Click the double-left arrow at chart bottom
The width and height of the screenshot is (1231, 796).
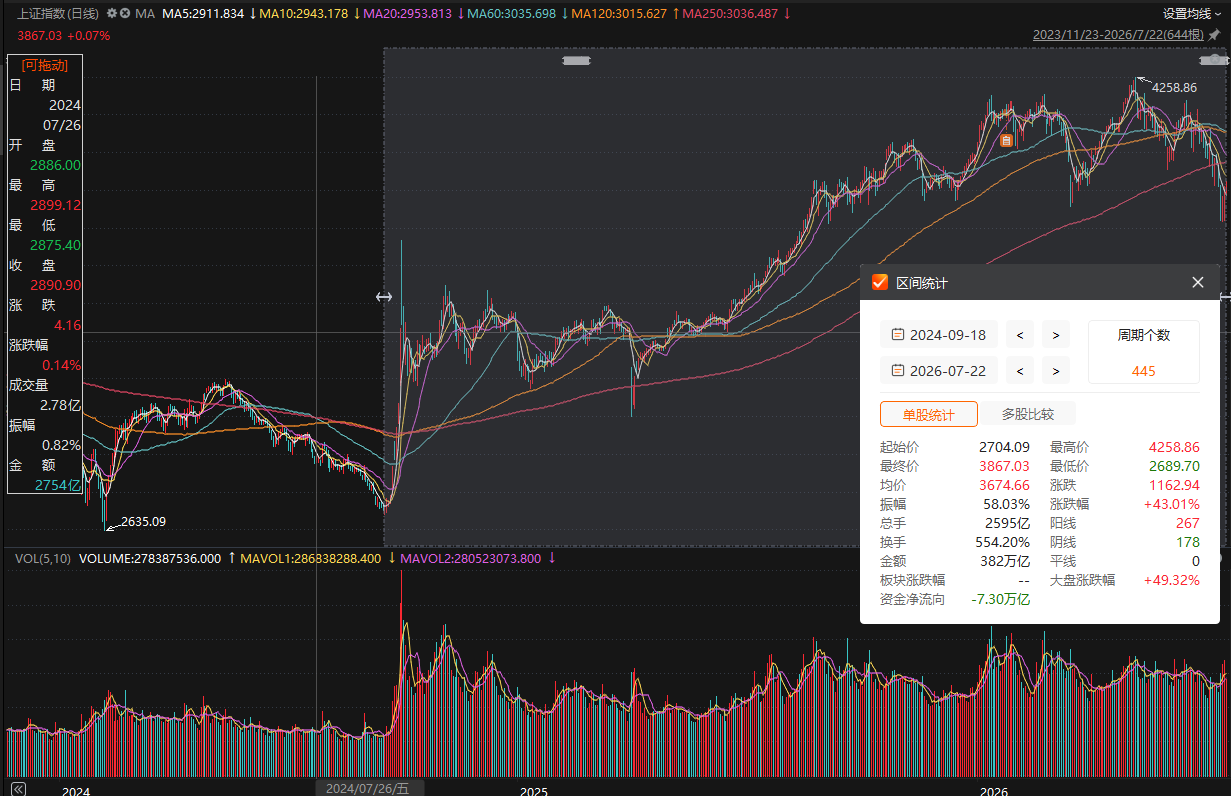pos(17,788)
